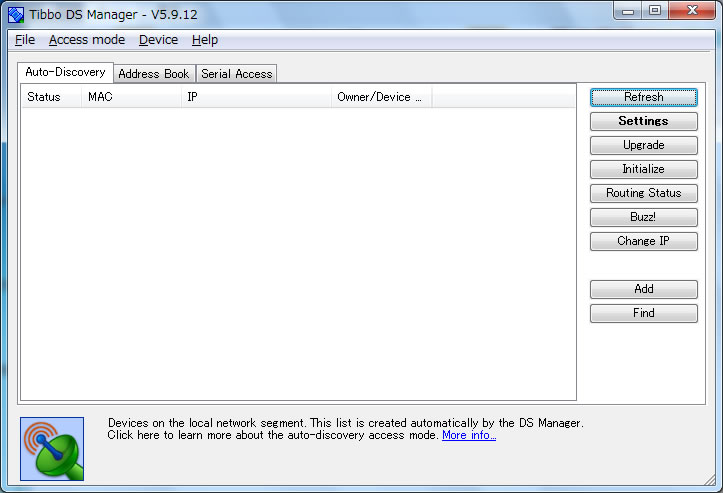Screen dimensions: 723x493
Task: Close the DS Manager window
Action: coord(692,11)
